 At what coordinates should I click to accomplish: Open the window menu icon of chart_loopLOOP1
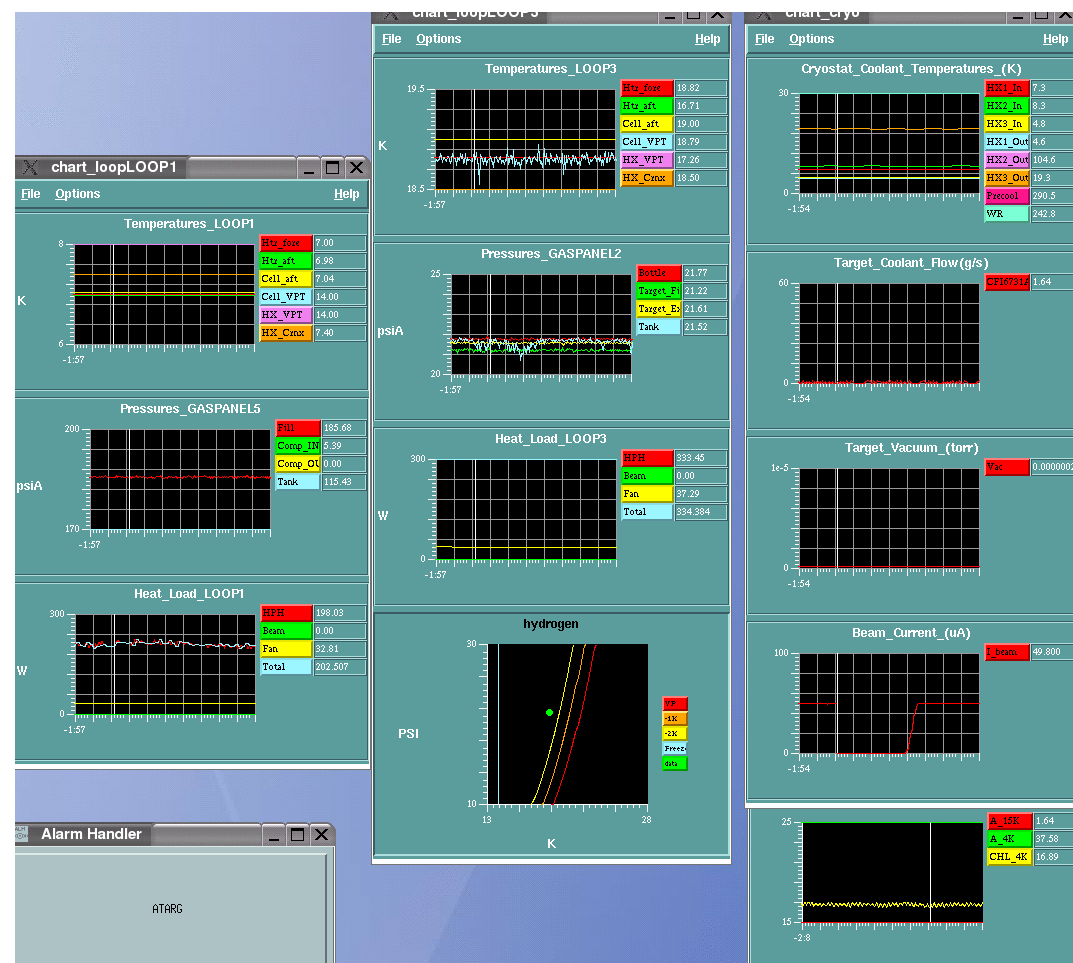coord(30,168)
